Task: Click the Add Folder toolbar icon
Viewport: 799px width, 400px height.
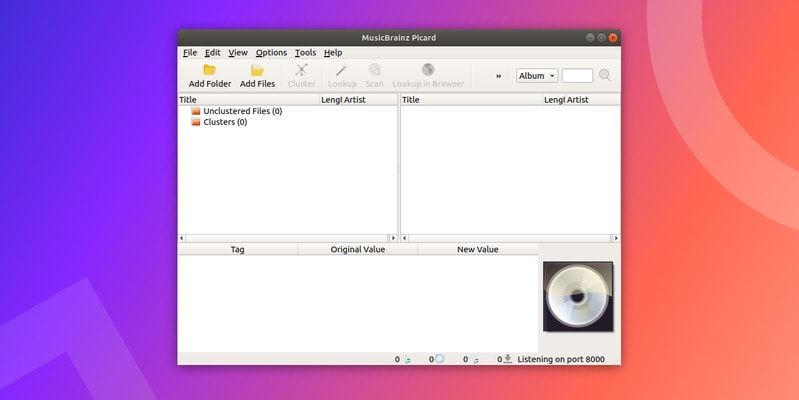Action: [209, 70]
